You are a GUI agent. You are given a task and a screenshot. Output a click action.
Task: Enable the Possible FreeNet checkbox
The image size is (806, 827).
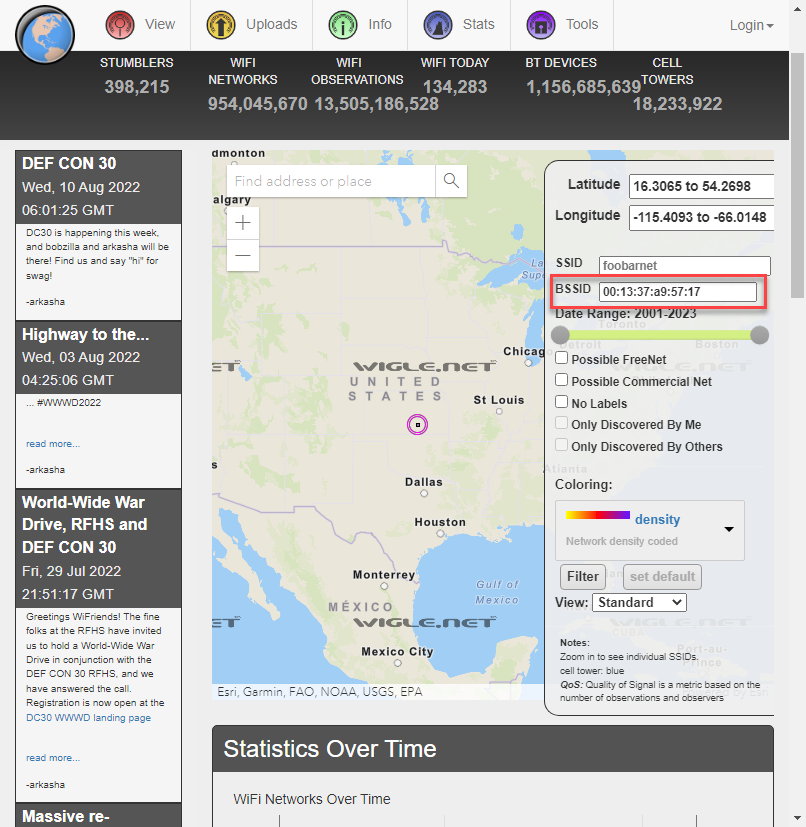[562, 359]
